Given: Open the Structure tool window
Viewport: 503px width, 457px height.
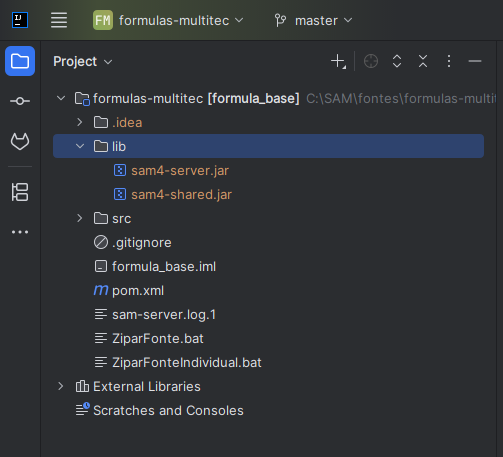Looking at the screenshot, I should [x=20, y=192].
